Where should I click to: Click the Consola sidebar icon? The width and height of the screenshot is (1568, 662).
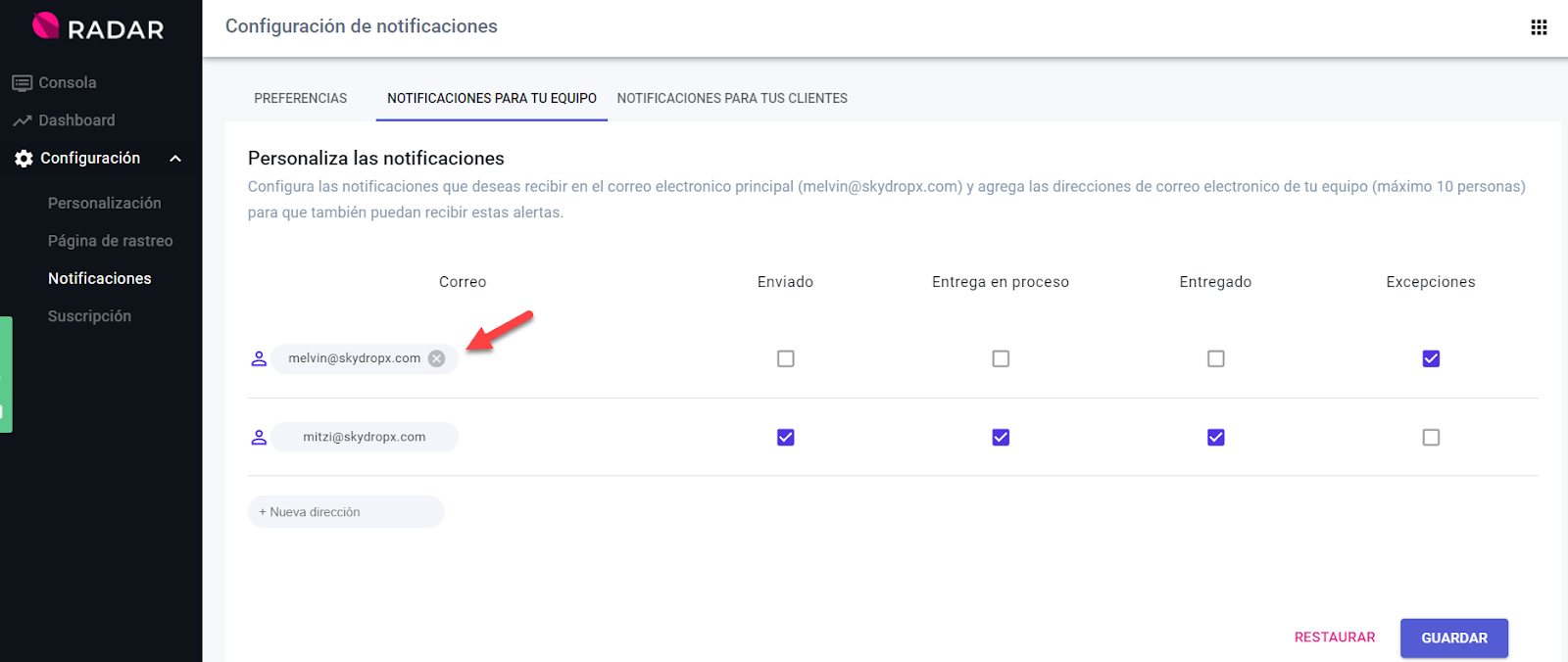coord(22,83)
